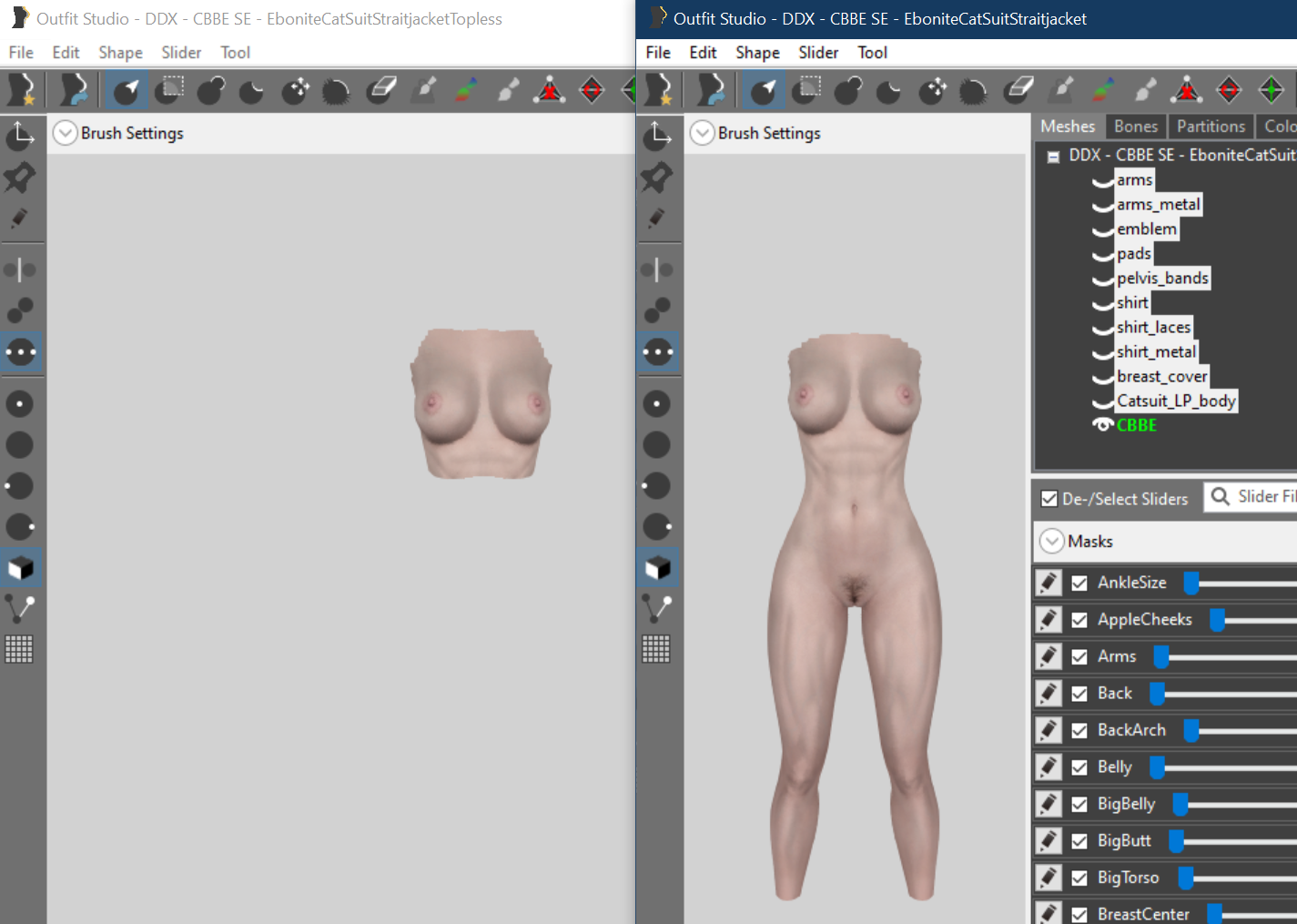
Task: Choose the Inflate brush in Topless window
Action: coord(211,90)
